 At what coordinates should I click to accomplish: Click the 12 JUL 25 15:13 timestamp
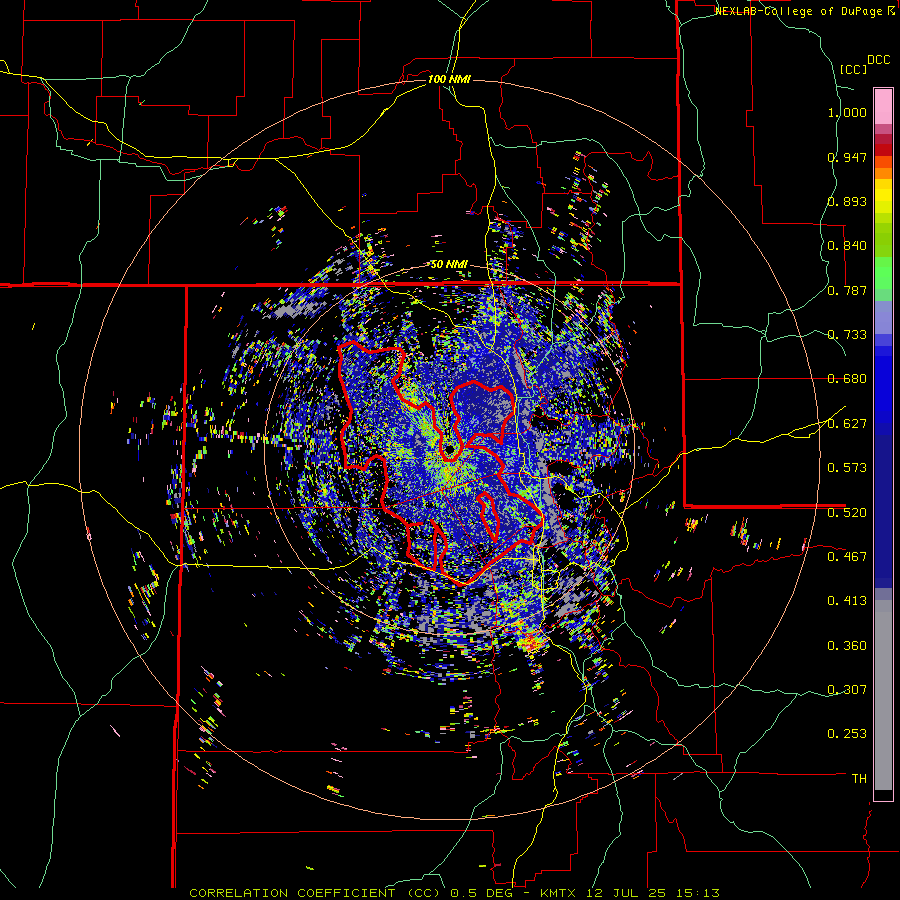point(653,893)
